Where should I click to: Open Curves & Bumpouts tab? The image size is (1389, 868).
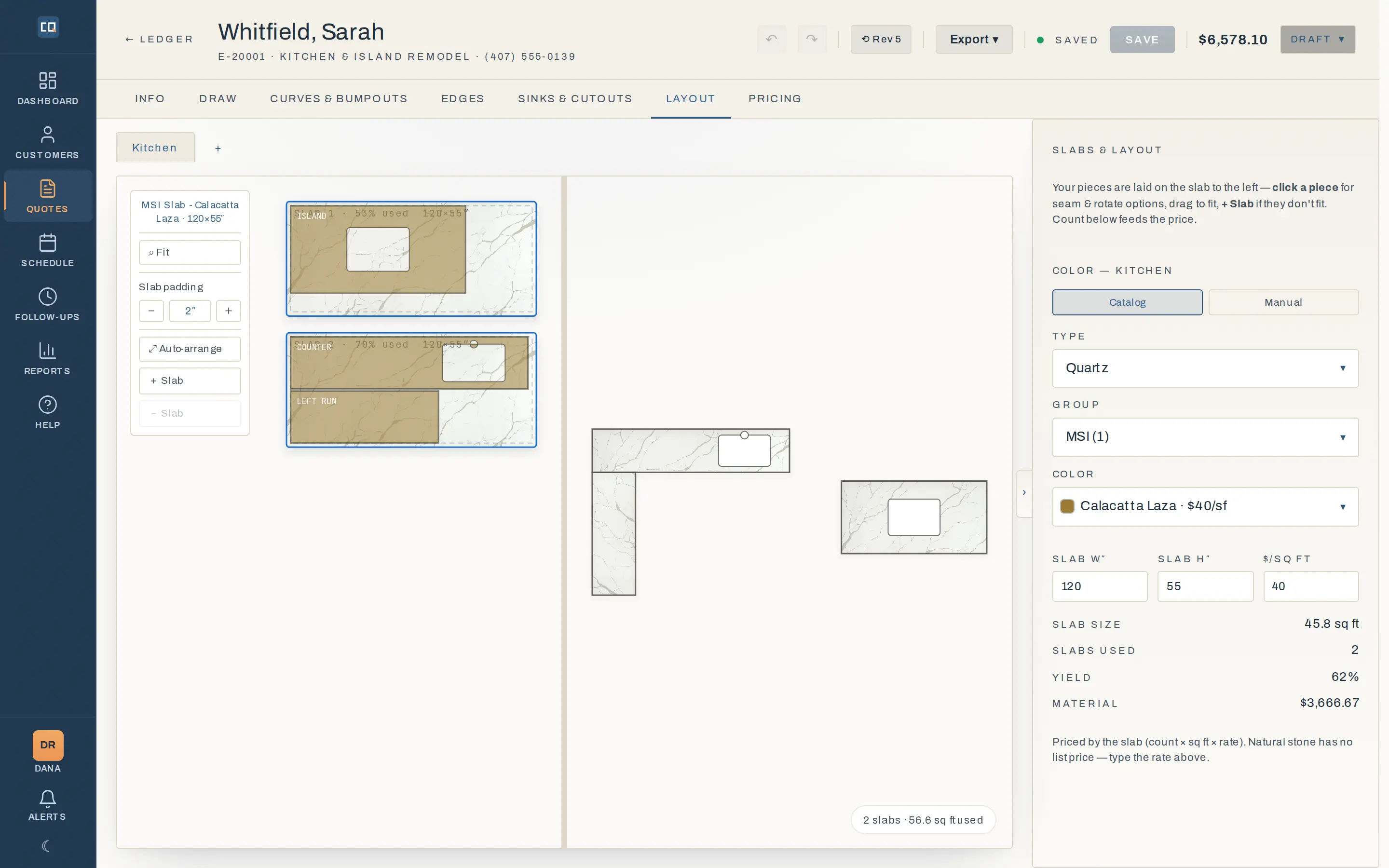(x=339, y=99)
